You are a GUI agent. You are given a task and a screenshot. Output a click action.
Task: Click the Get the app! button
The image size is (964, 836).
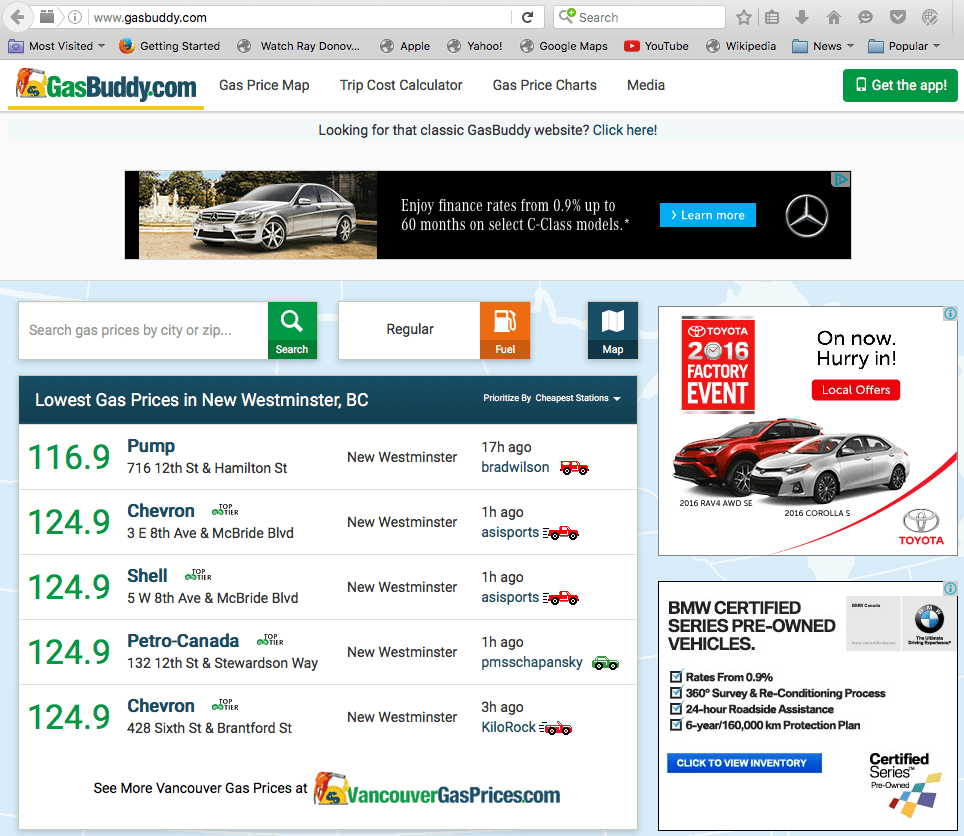click(900, 85)
